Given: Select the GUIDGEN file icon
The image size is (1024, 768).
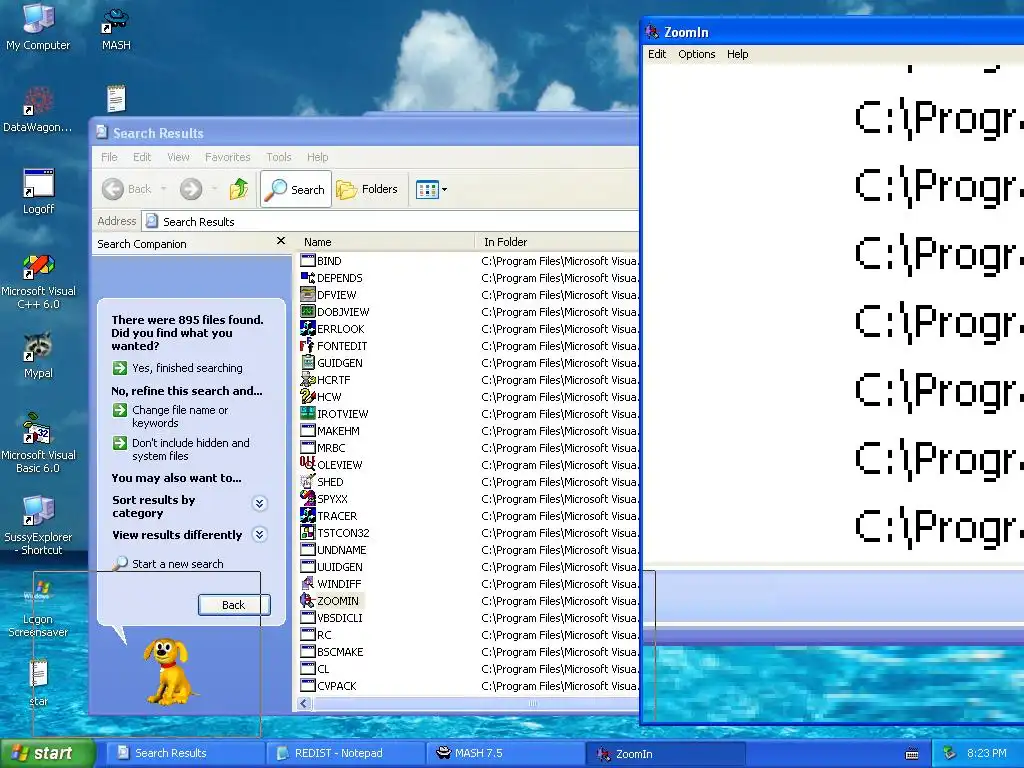Looking at the screenshot, I should pyautogui.click(x=308, y=362).
